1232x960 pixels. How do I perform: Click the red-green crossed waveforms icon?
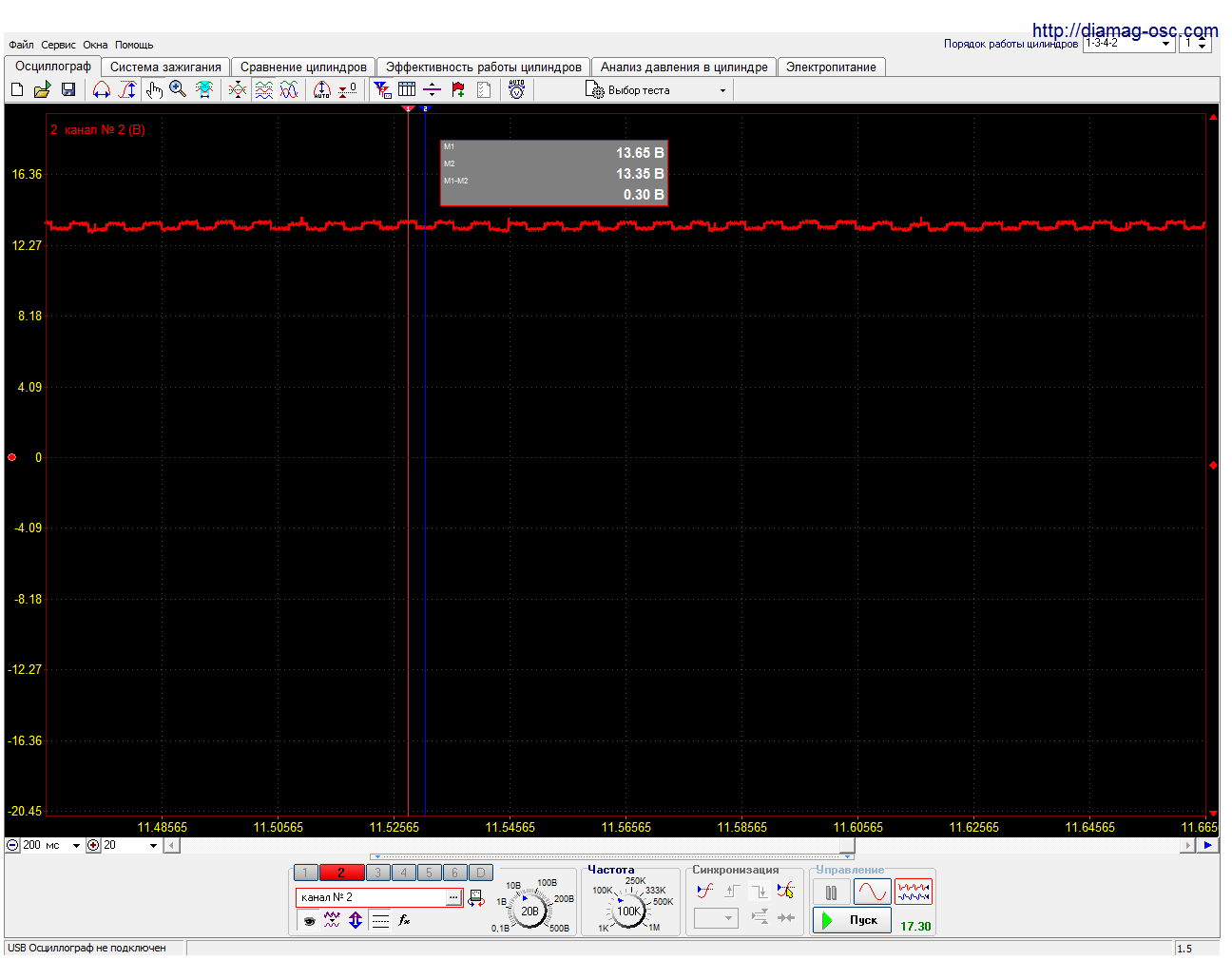pos(238,89)
